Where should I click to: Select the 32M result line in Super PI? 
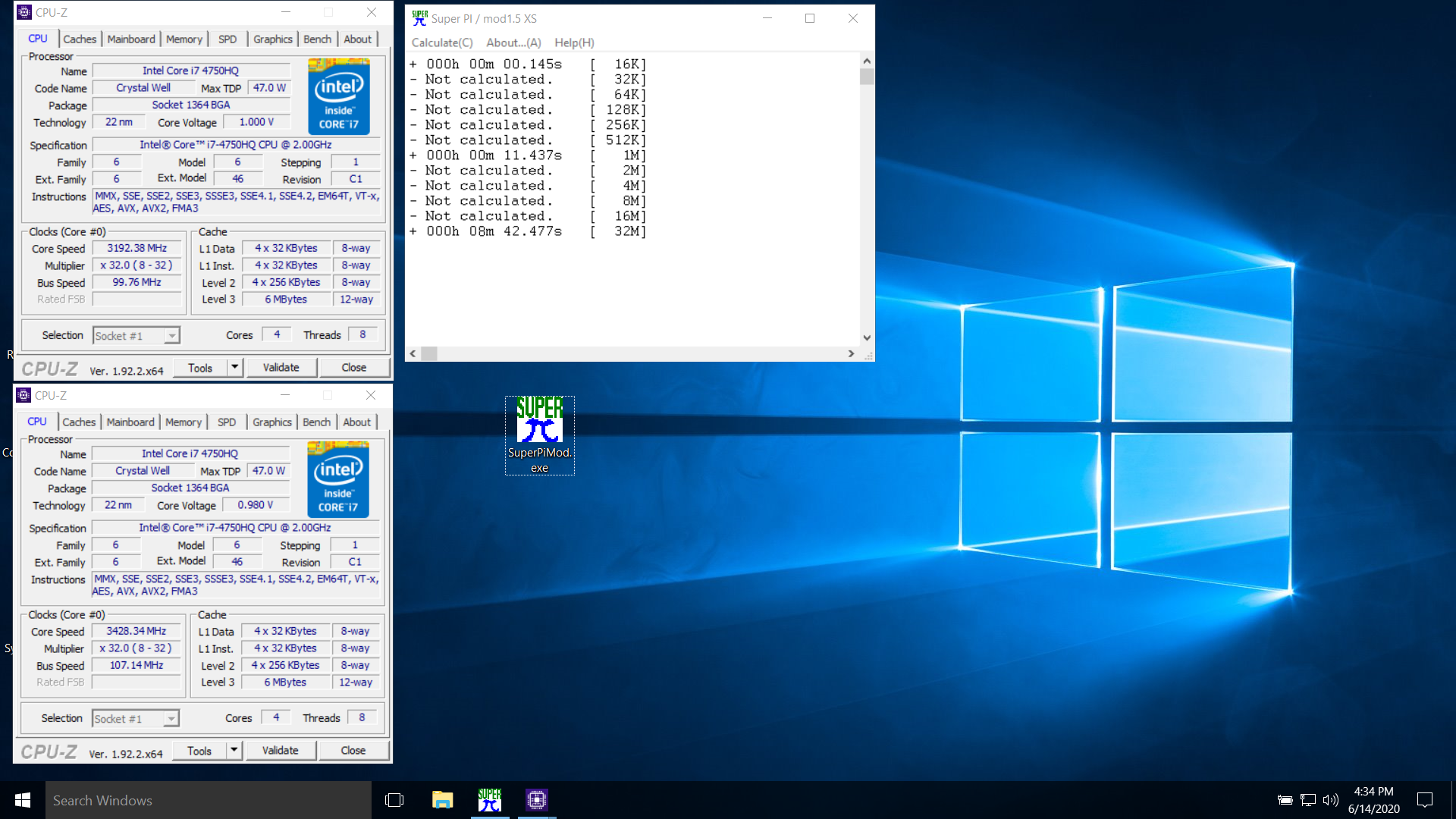coord(528,231)
